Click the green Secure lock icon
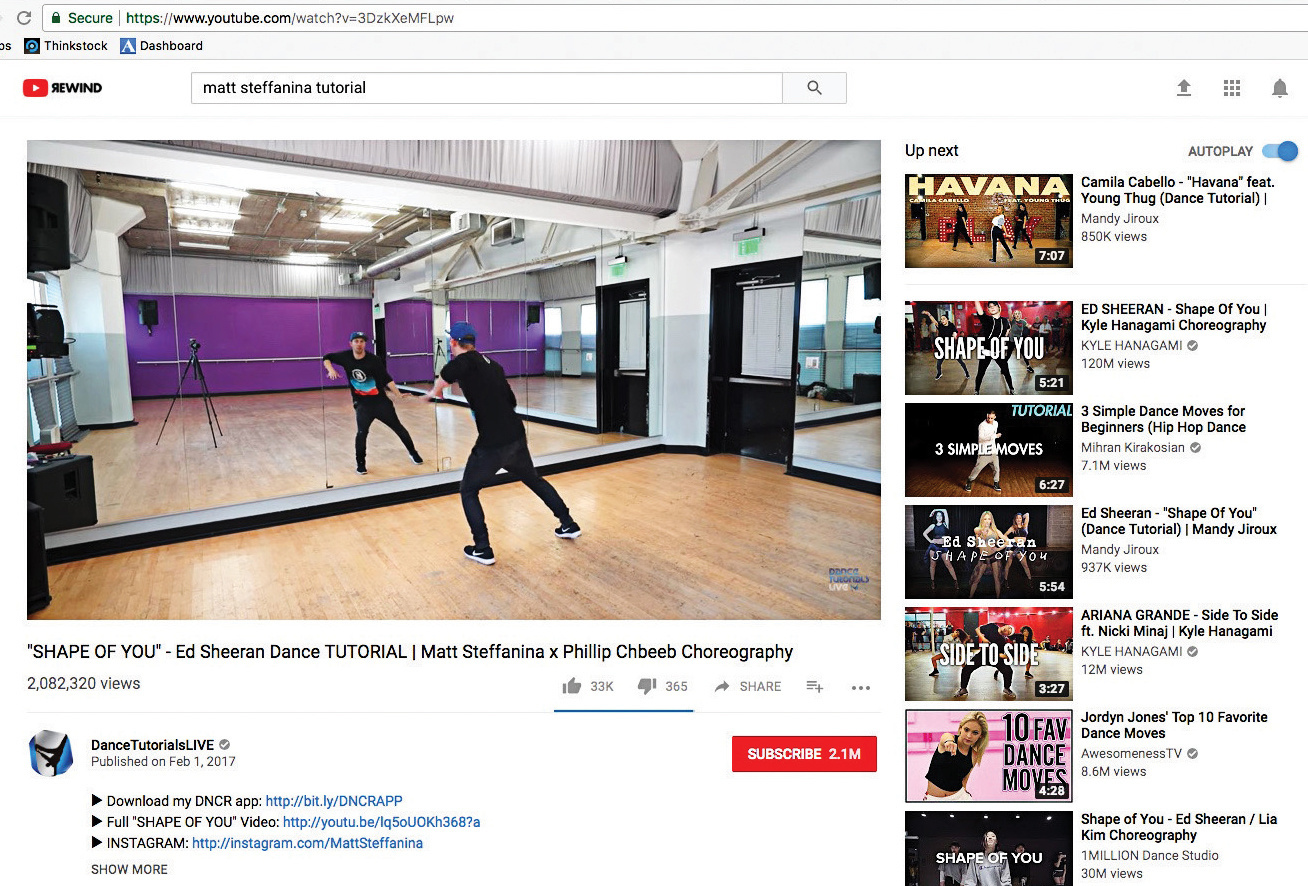1308x886 pixels. (56, 18)
